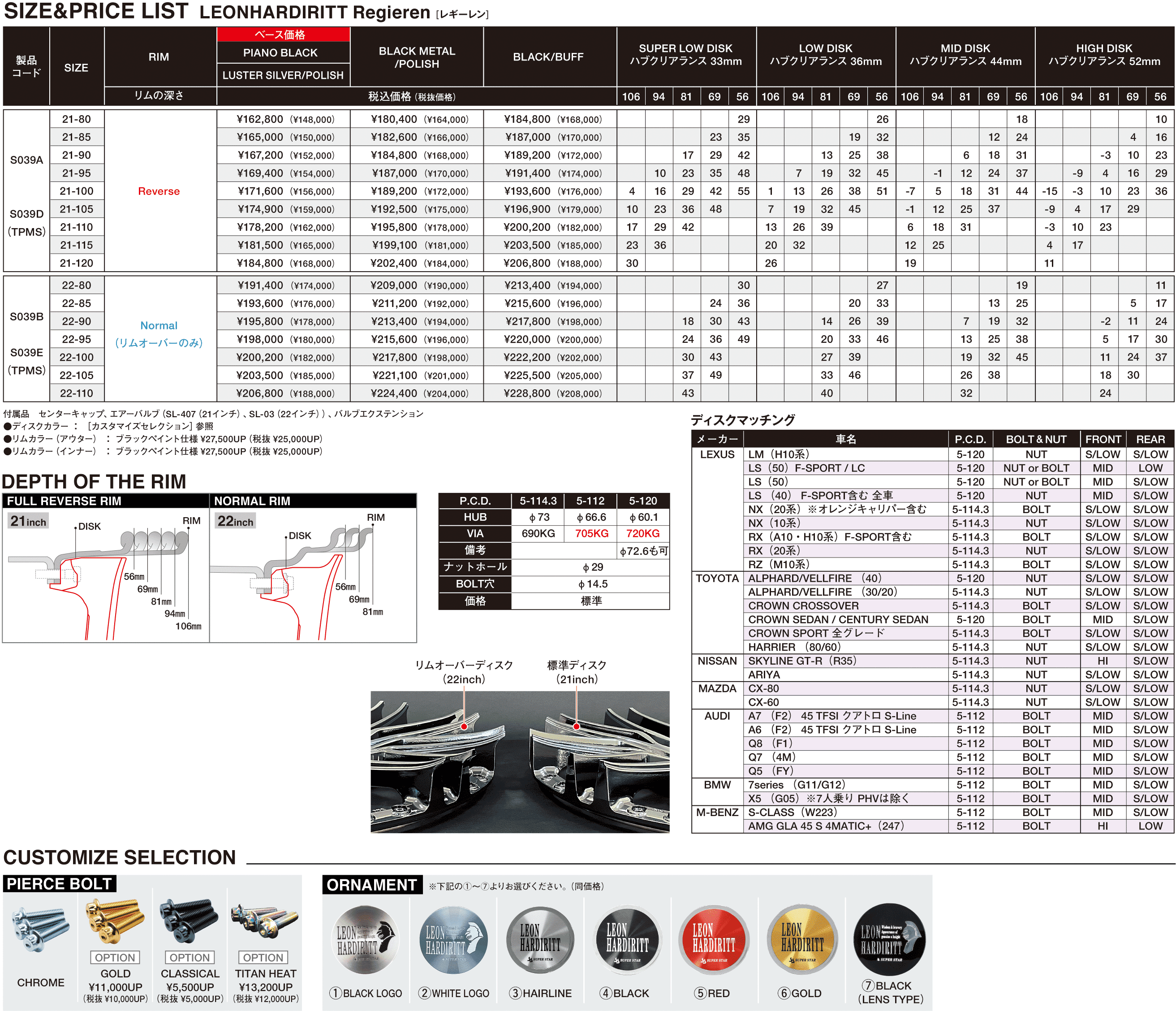This screenshot has height=1011, width=1176.
Task: Click the HARRIER (80/60) row
Action: pos(959,647)
